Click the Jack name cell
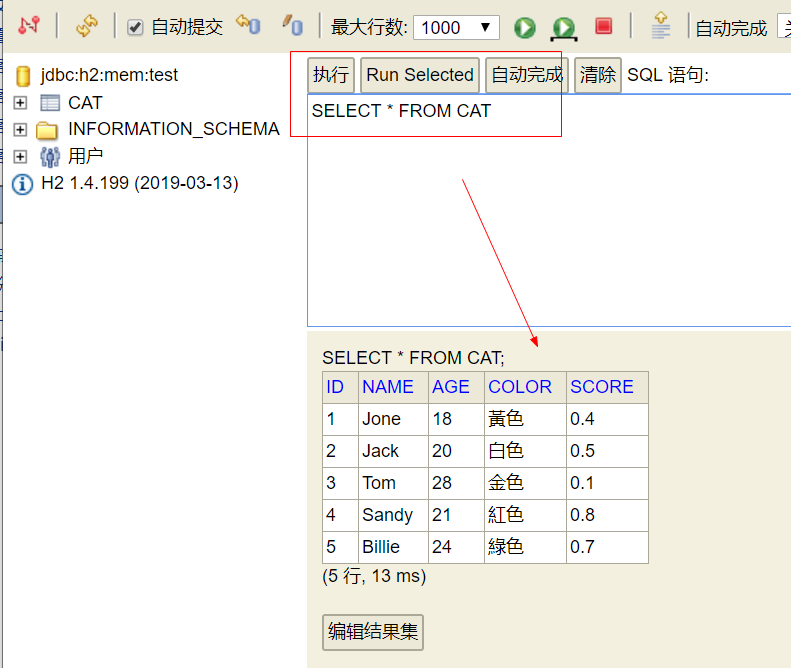791x668 pixels. (393, 451)
